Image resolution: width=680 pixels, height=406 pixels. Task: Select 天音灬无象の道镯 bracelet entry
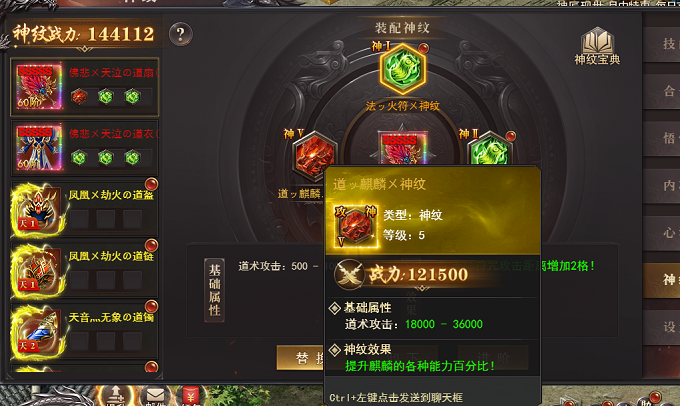(85, 331)
